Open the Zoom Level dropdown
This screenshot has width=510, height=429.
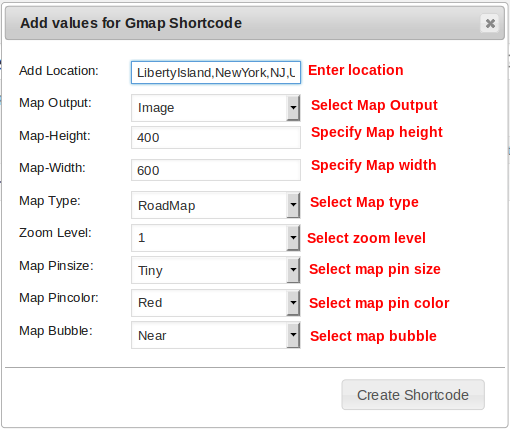pyautogui.click(x=216, y=238)
